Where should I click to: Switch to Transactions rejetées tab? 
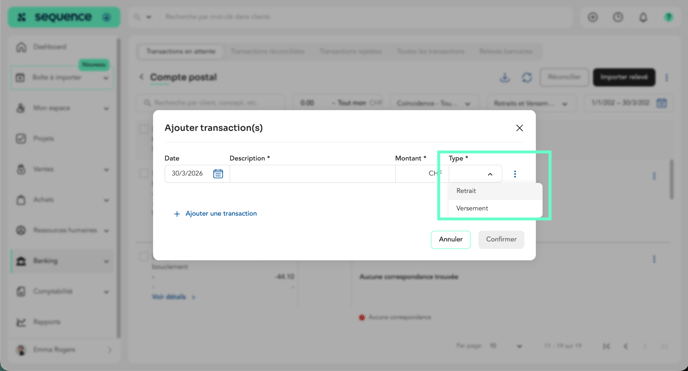click(x=351, y=51)
